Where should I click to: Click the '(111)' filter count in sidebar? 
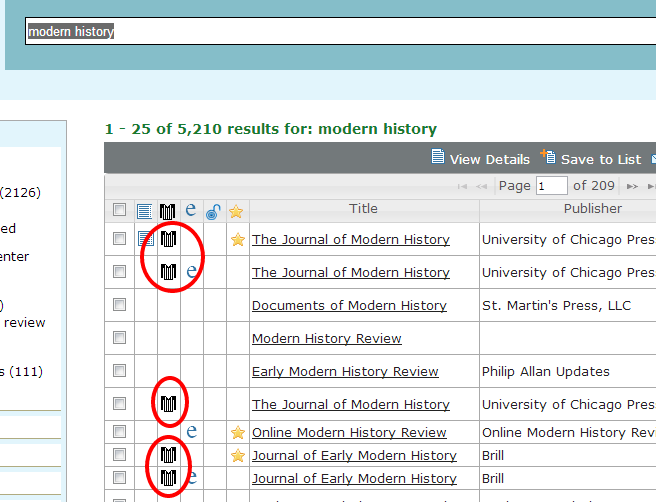point(26,371)
